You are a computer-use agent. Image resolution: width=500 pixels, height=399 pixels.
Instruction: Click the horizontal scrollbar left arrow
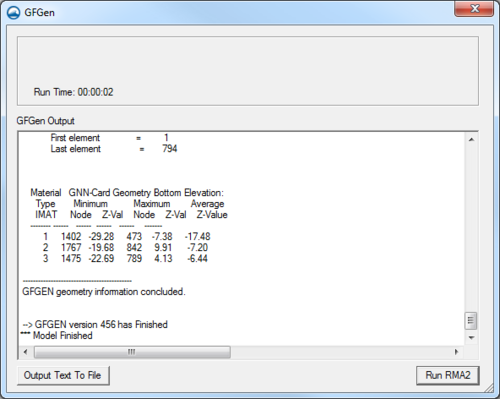click(x=25, y=352)
